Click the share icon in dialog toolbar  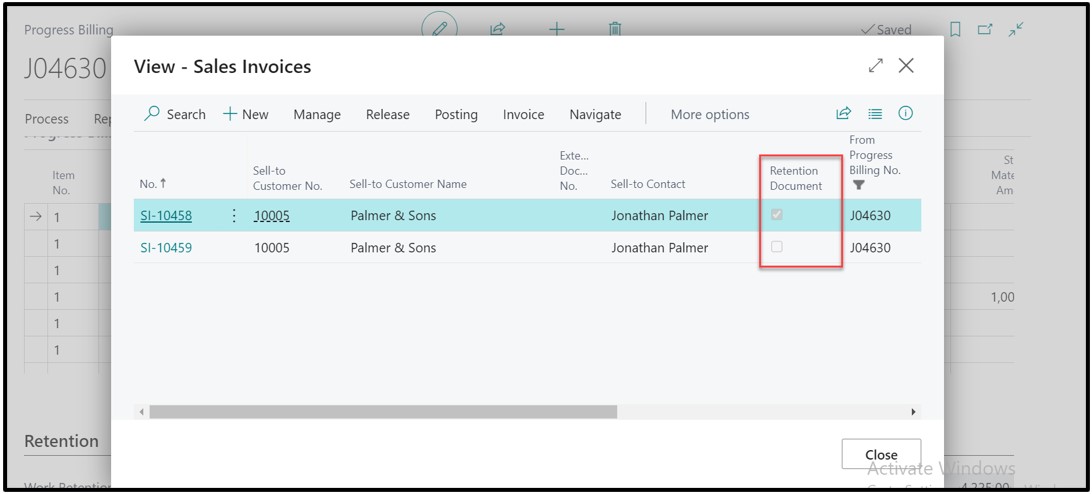click(843, 114)
